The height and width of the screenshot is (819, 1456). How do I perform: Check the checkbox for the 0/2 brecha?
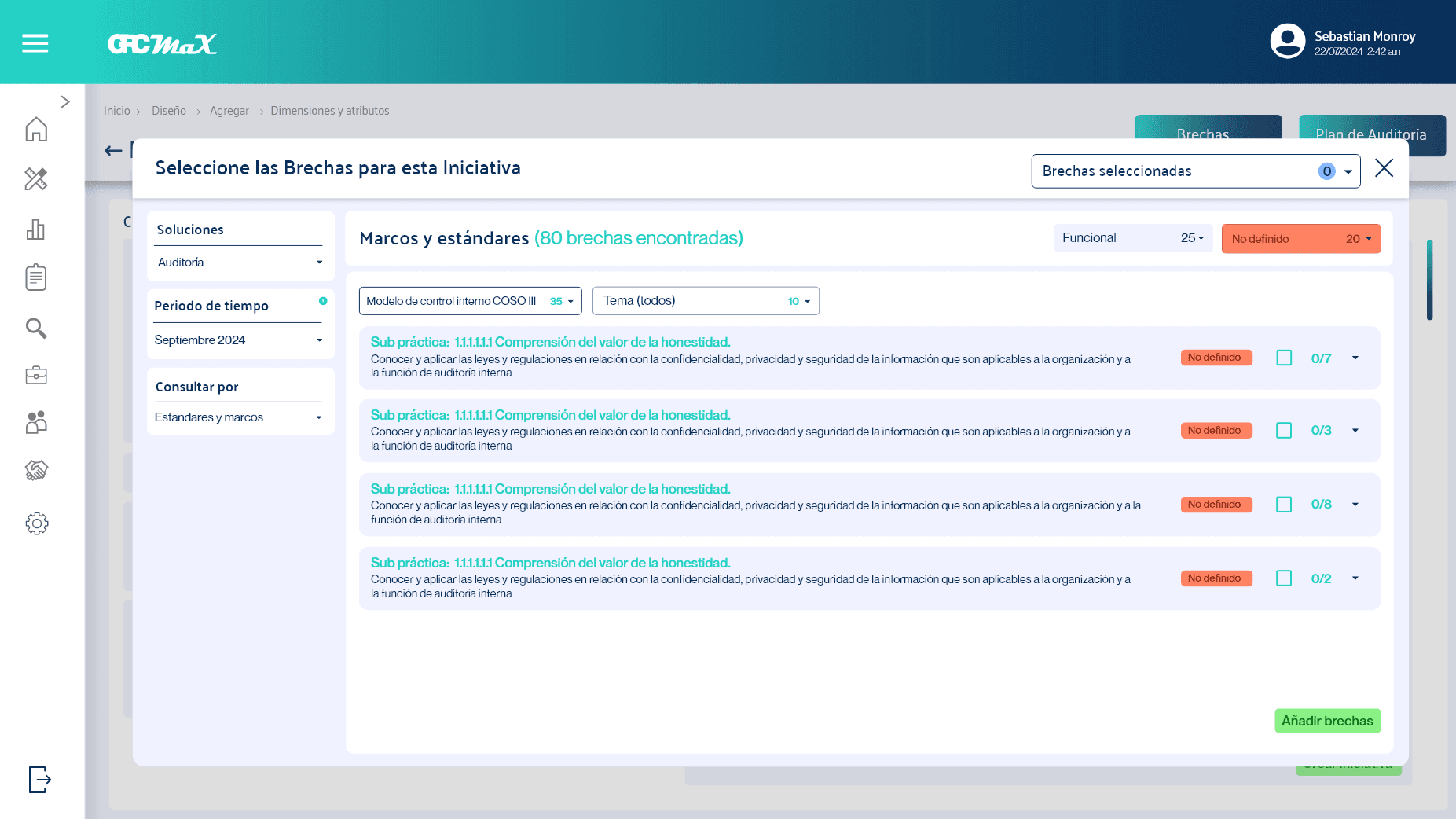tap(1284, 578)
